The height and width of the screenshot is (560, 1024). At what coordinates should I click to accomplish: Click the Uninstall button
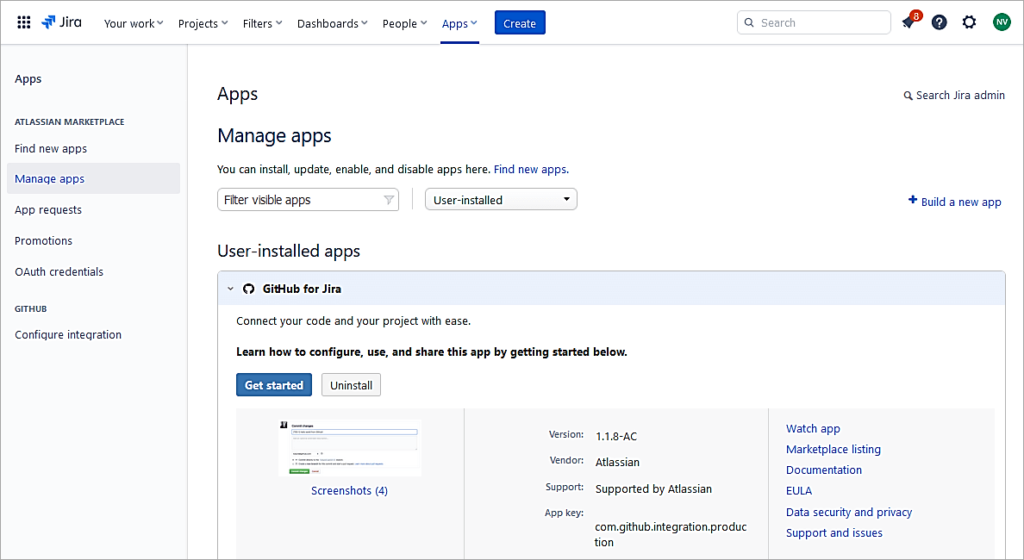pyautogui.click(x=351, y=385)
